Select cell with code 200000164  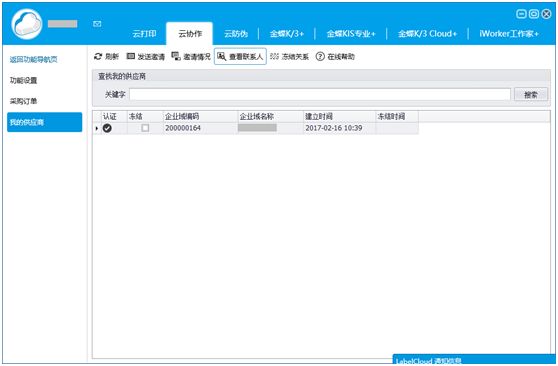pyautogui.click(x=200, y=128)
